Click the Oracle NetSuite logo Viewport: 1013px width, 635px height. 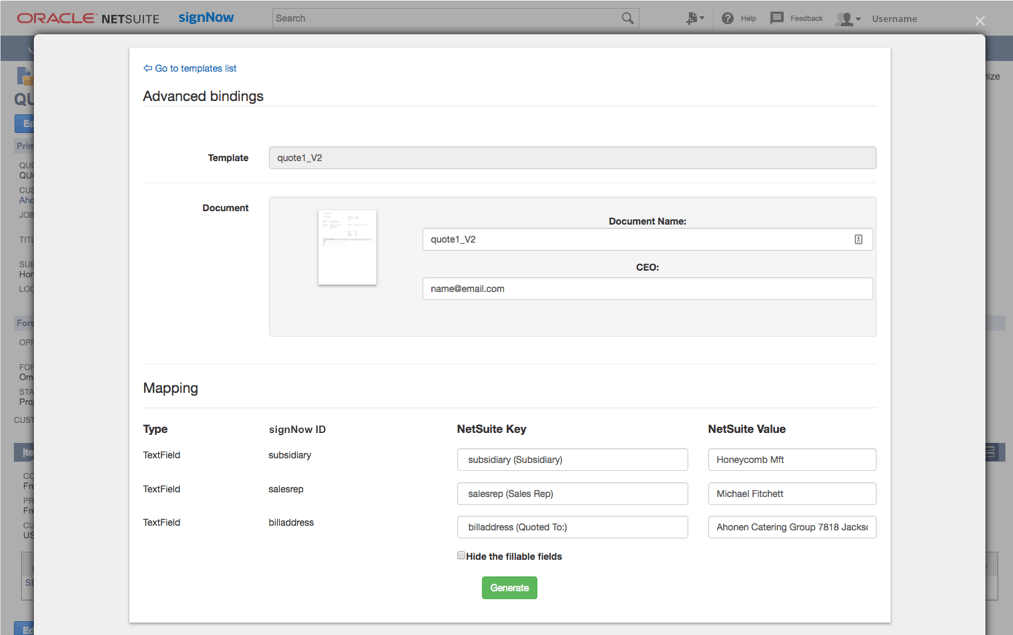tap(88, 18)
